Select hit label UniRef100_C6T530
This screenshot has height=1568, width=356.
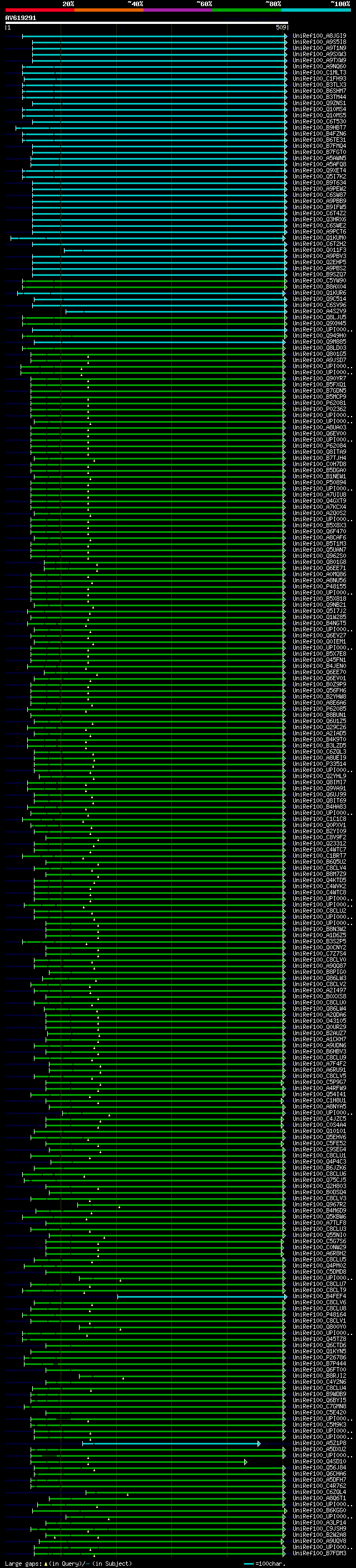pos(319,122)
